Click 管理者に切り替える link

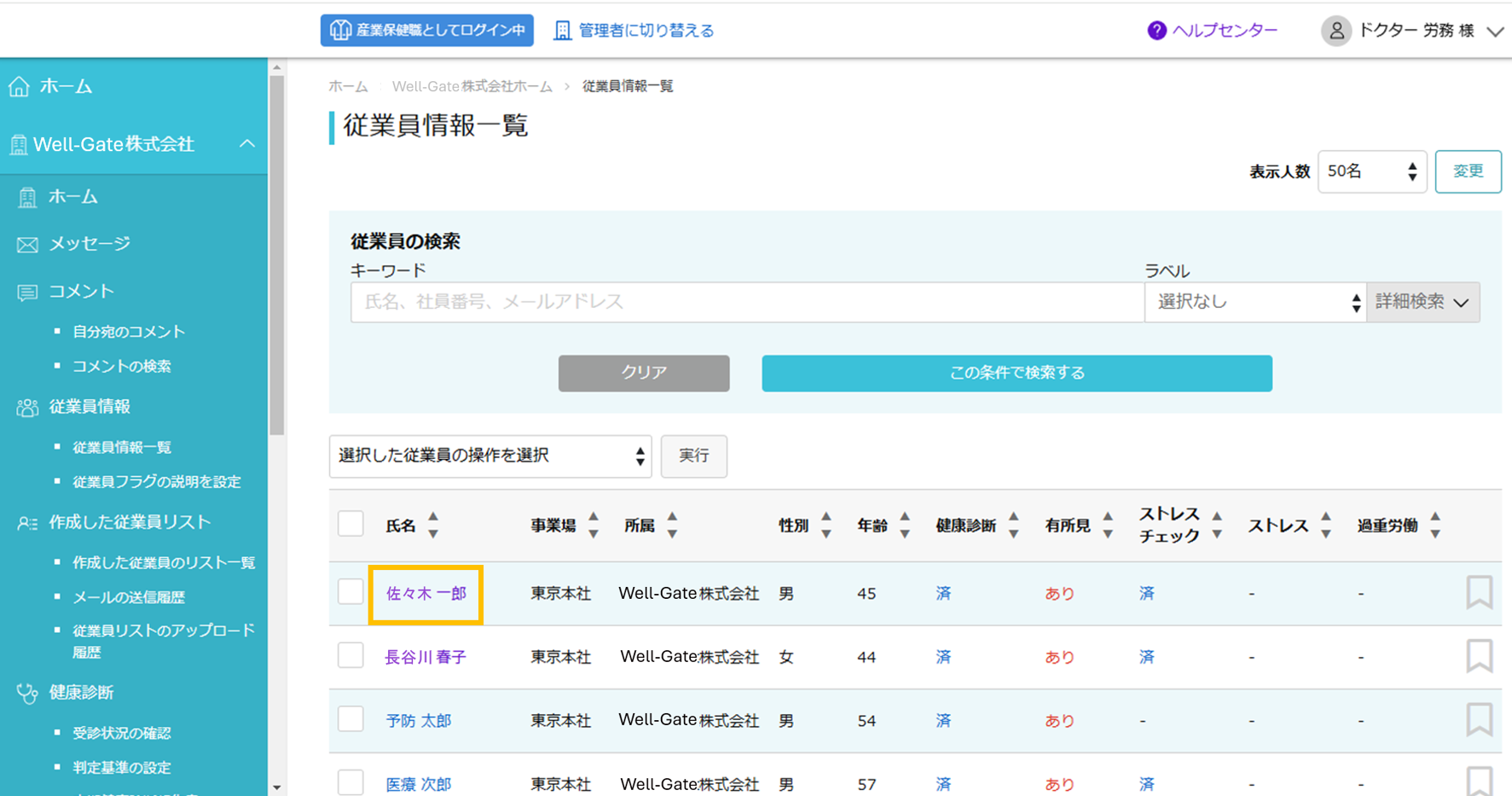[646, 31]
